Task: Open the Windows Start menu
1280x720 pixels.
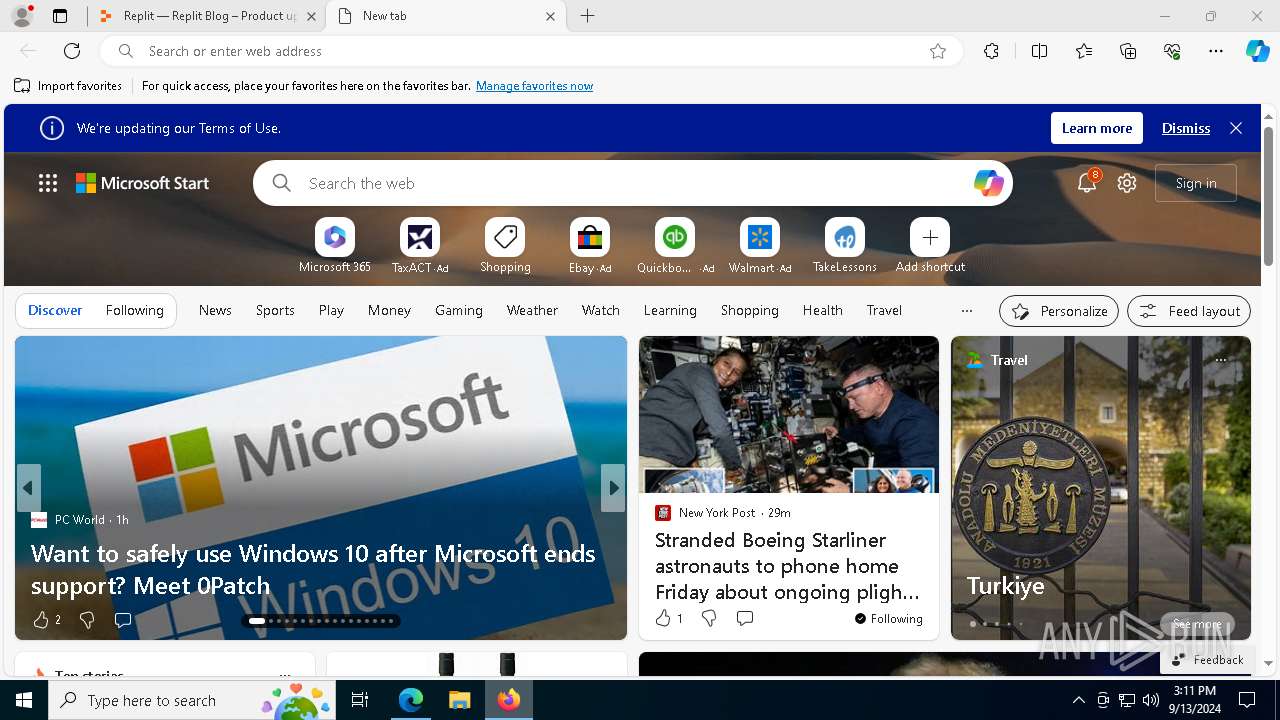Action: [24, 700]
